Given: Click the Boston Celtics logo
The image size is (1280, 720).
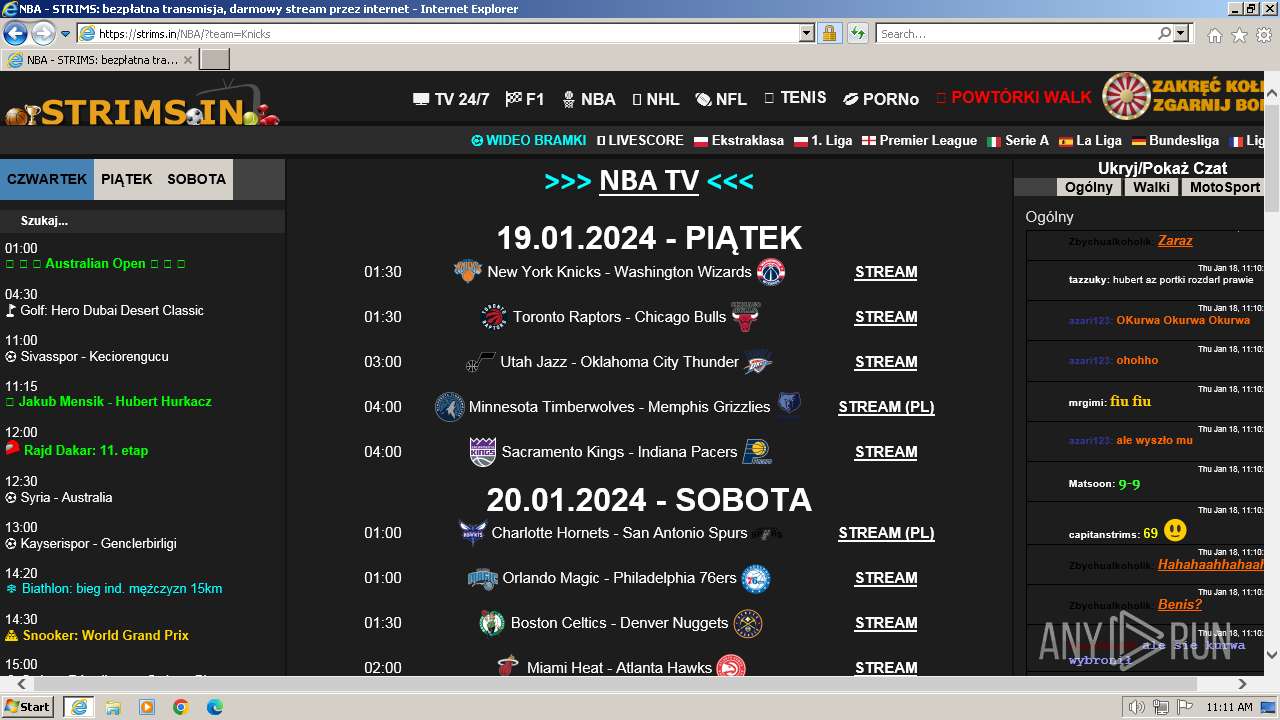Looking at the screenshot, I should (492, 623).
